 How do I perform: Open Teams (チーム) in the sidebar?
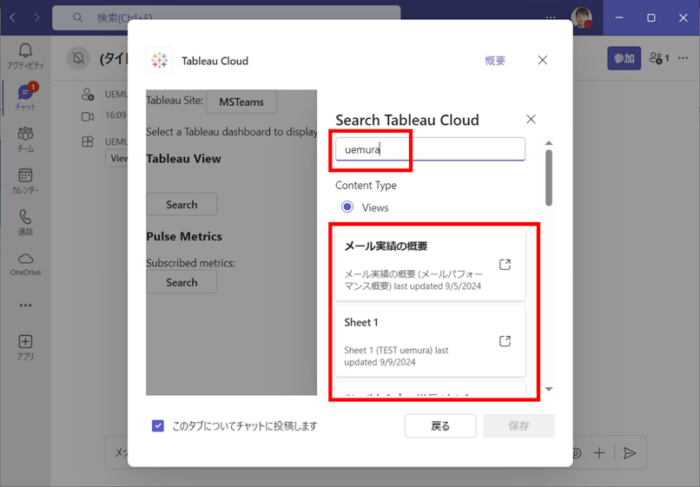coord(25,139)
